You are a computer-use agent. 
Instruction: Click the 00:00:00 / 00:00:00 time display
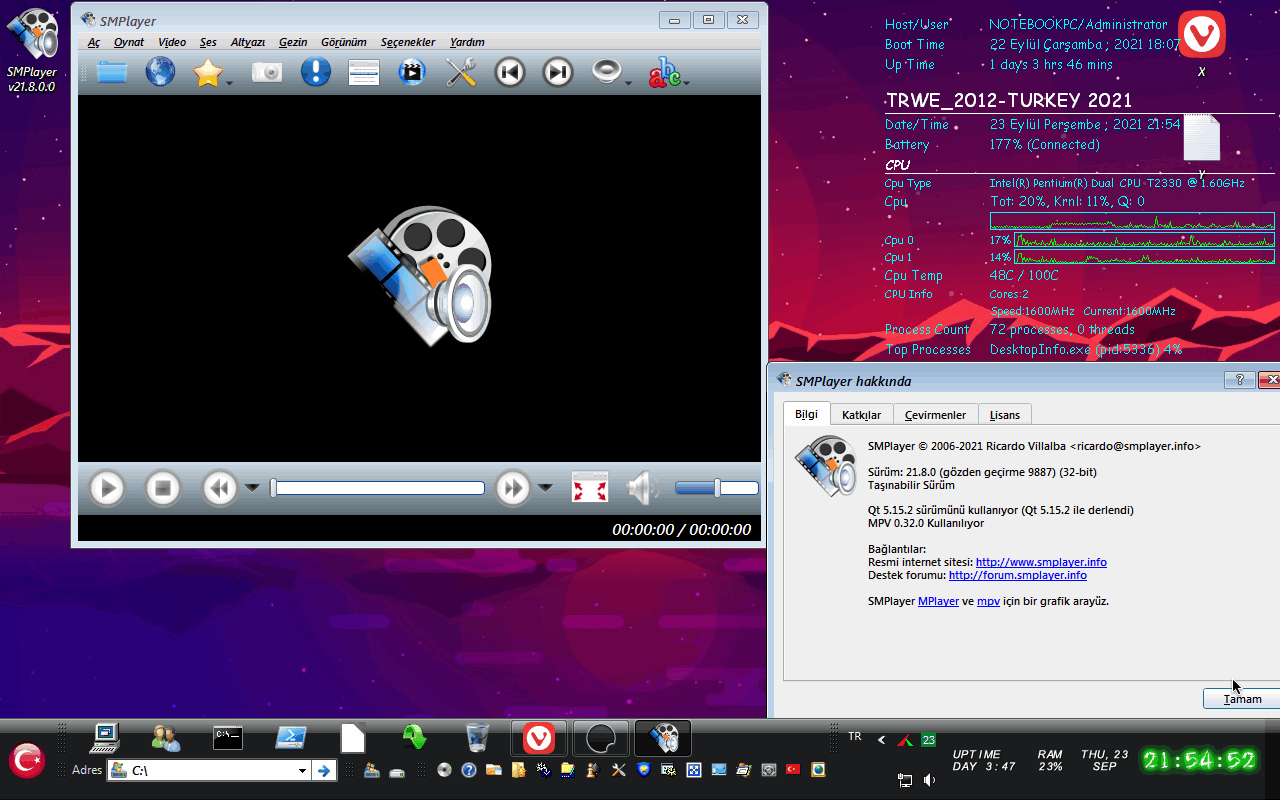point(681,530)
